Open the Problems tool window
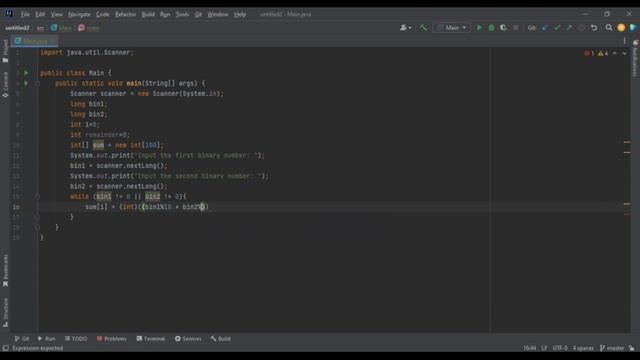The width and height of the screenshot is (640, 360). tap(111, 339)
